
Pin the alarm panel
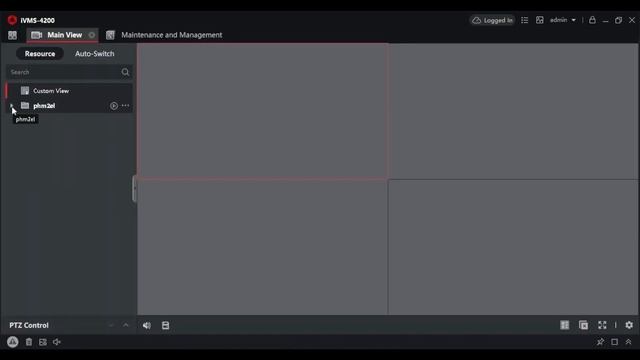tap(600, 342)
